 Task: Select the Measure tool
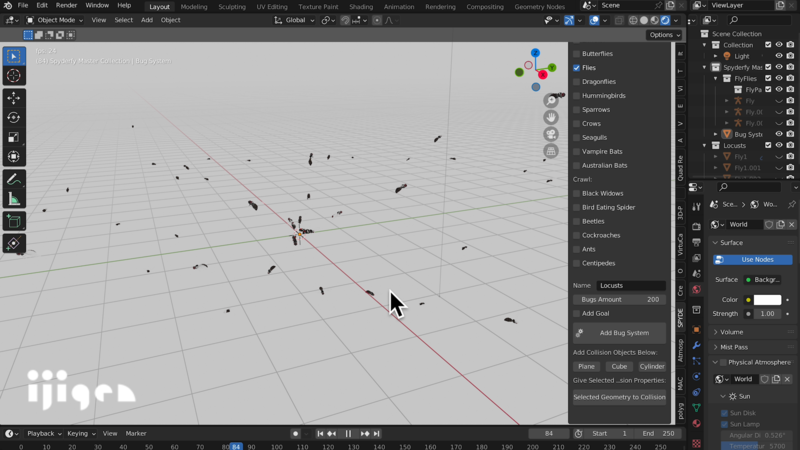[x=14, y=199]
